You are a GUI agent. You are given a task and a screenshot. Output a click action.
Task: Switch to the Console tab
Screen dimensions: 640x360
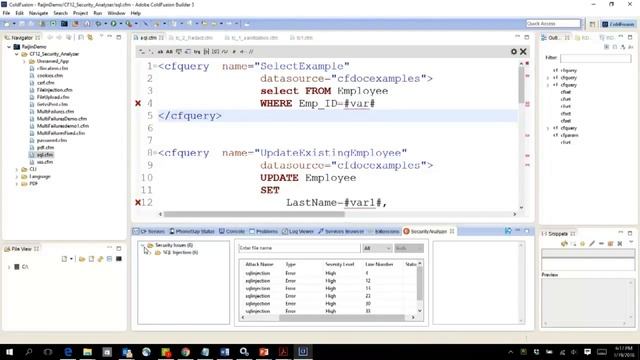point(232,231)
